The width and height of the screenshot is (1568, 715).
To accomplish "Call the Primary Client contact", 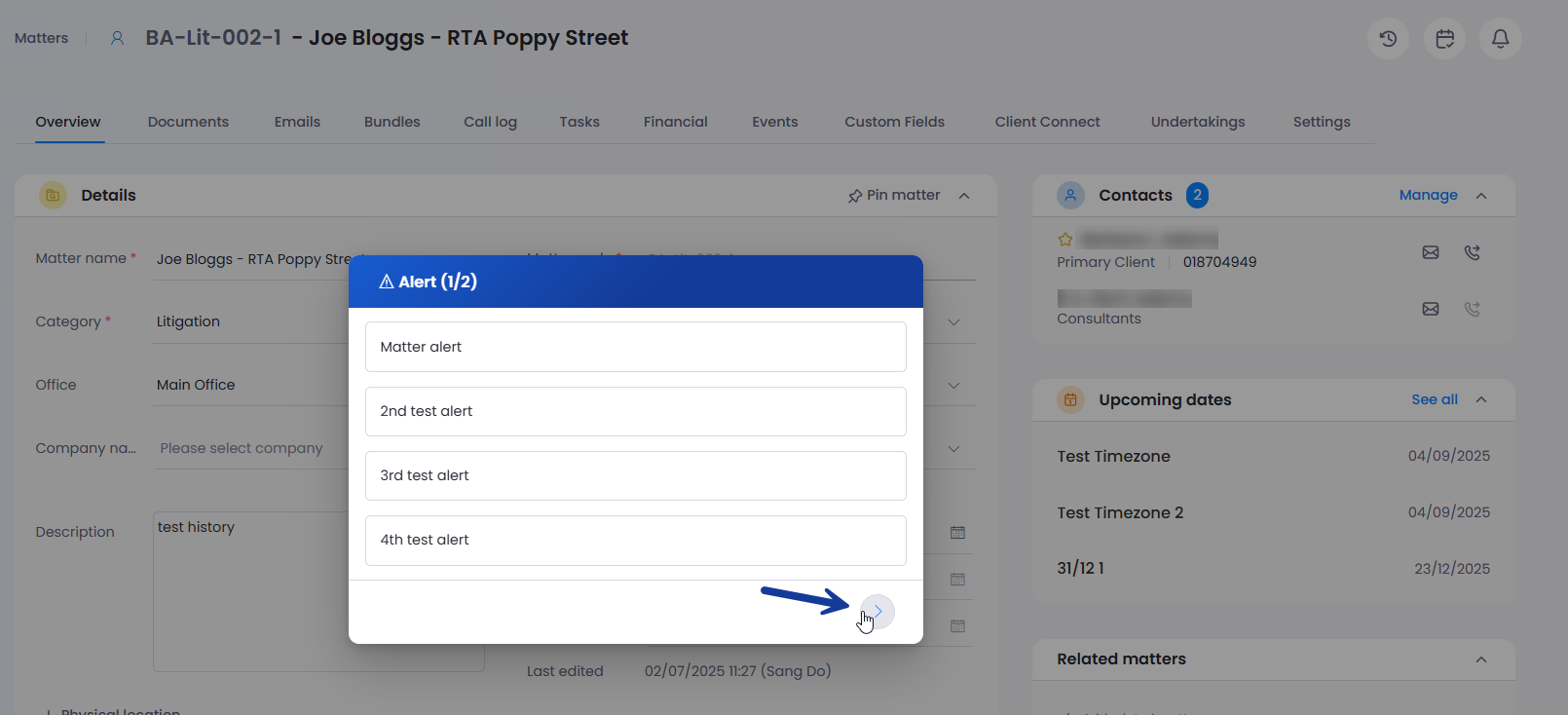I will (x=1472, y=252).
